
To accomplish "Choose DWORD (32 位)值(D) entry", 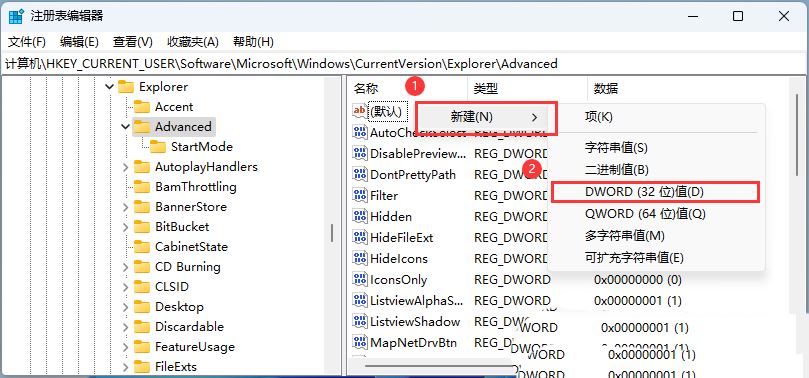I will click(x=656, y=192).
